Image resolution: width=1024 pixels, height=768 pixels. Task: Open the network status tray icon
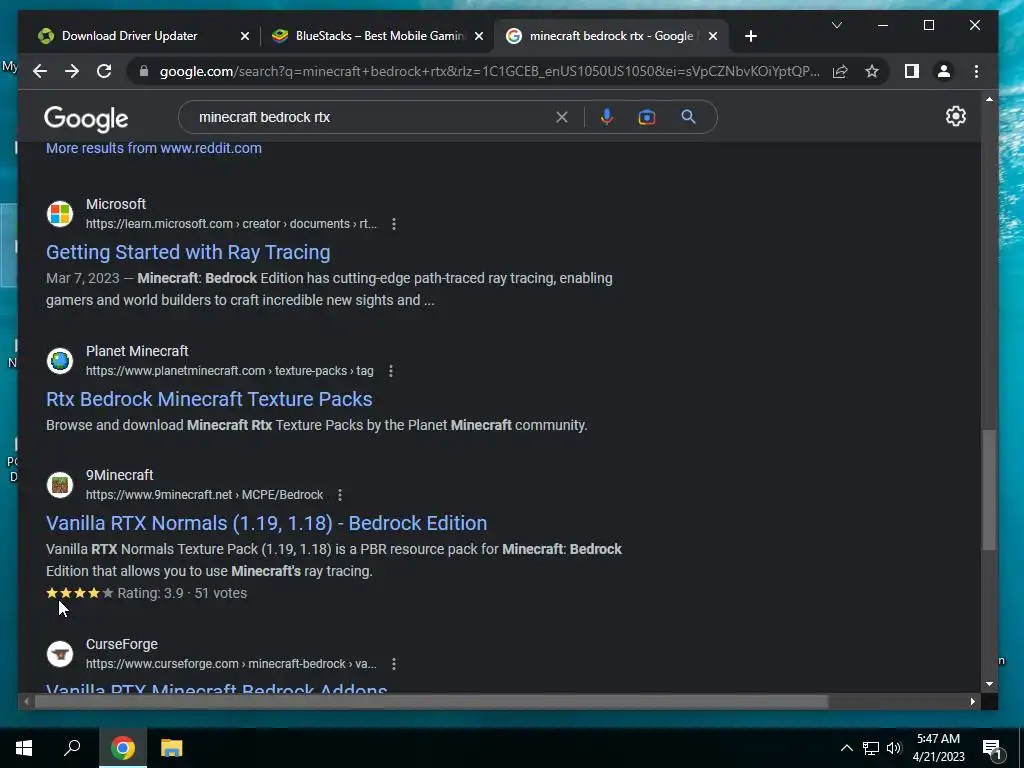coord(871,748)
